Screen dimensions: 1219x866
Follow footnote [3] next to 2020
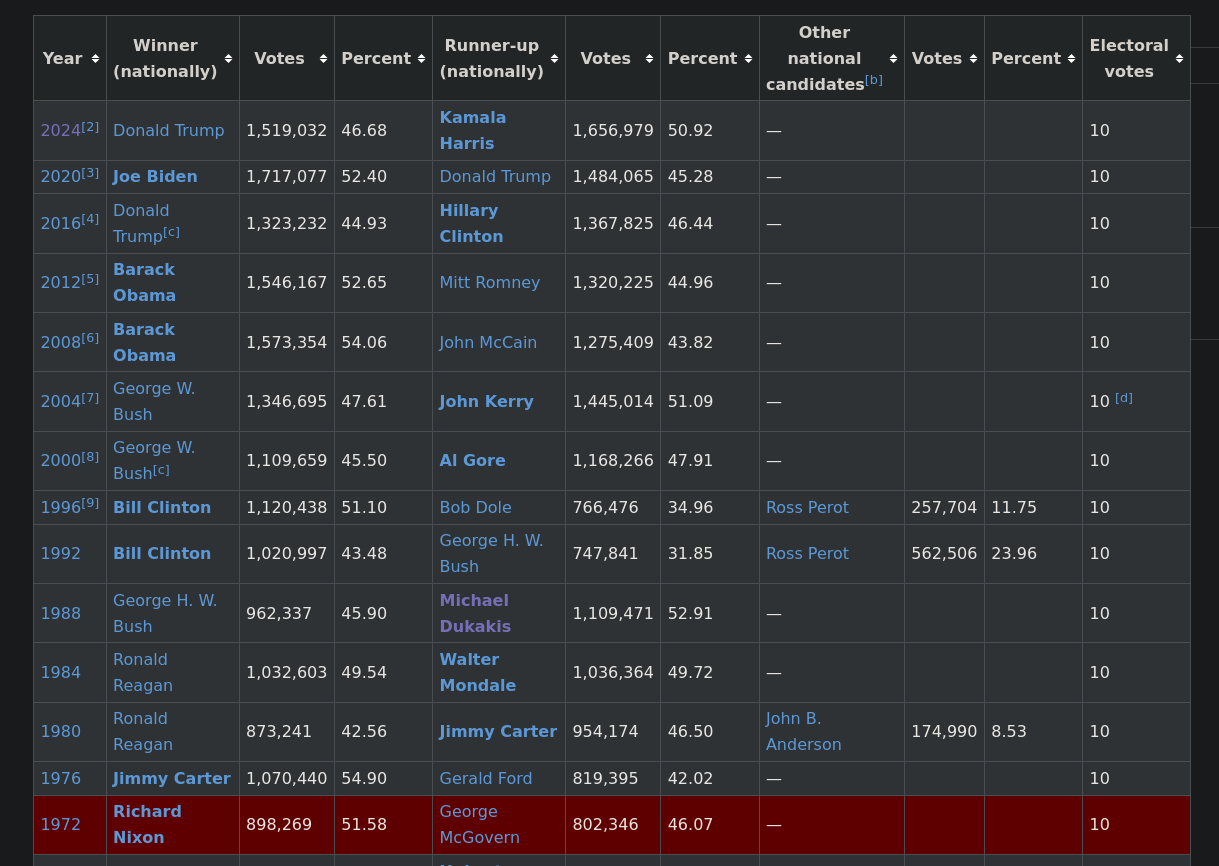pyautogui.click(x=90, y=172)
